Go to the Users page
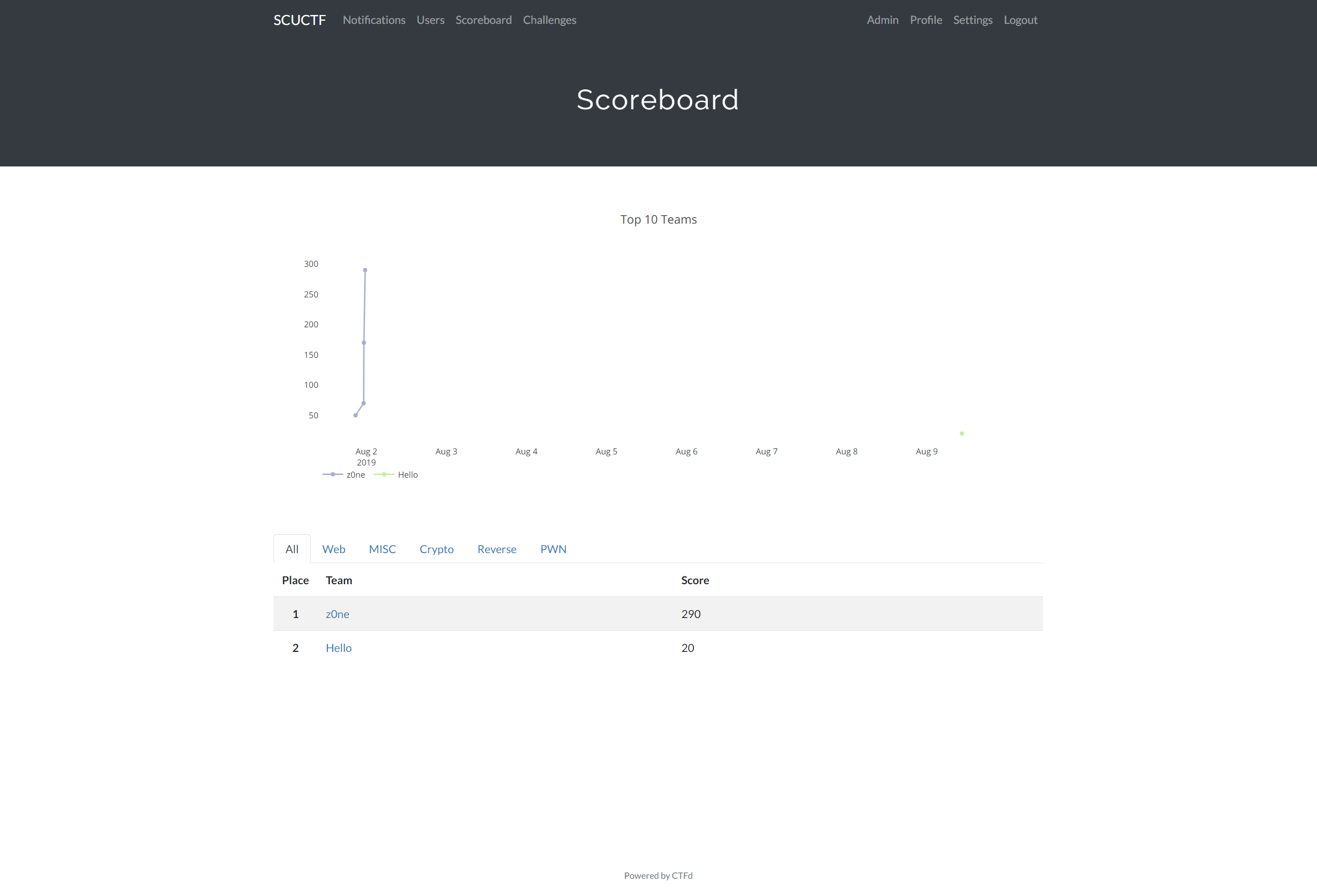 coord(430,20)
